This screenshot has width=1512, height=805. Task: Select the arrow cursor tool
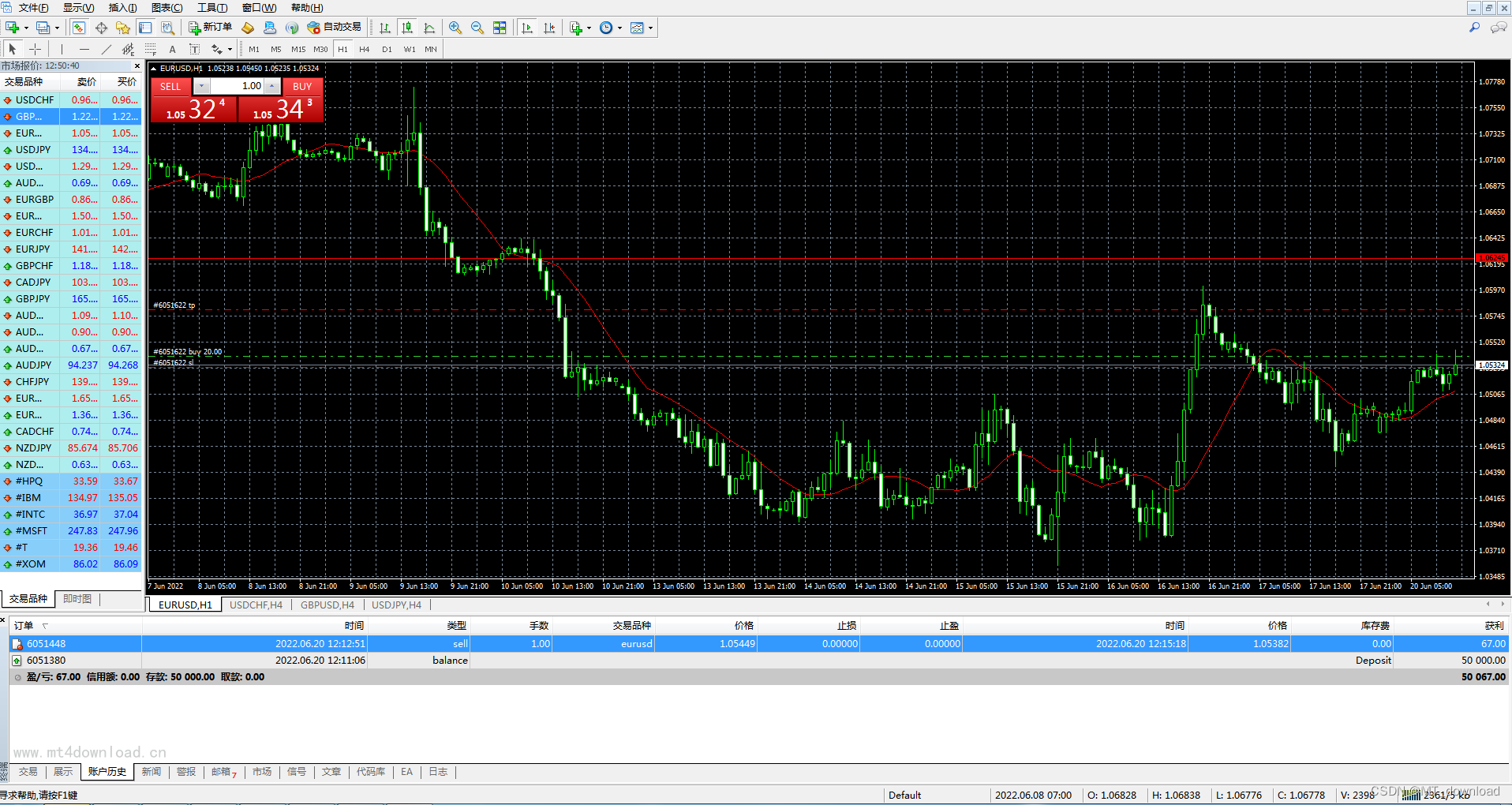tap(13, 49)
